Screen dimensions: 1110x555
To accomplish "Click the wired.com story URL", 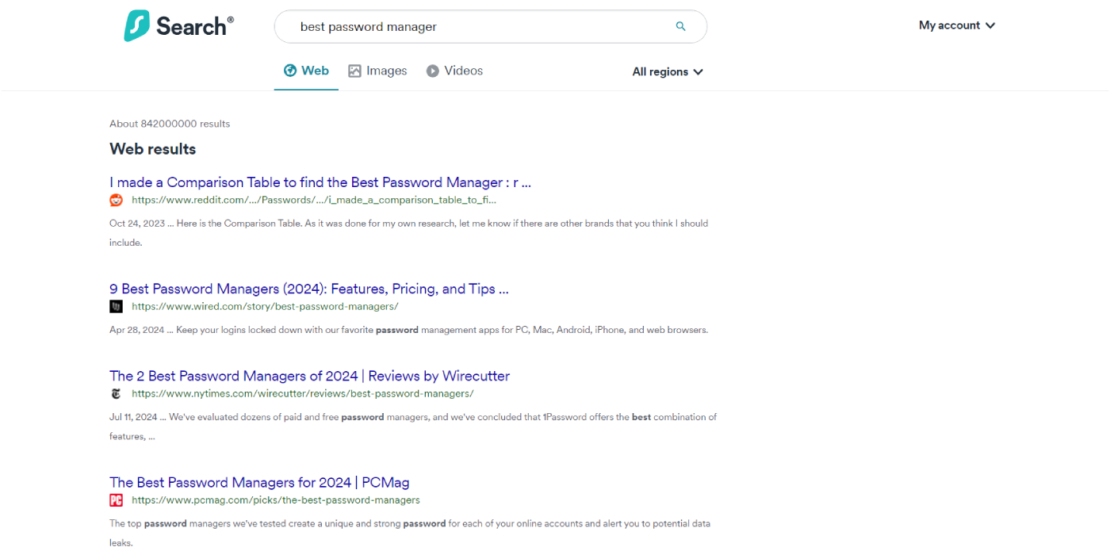I will click(x=264, y=307).
